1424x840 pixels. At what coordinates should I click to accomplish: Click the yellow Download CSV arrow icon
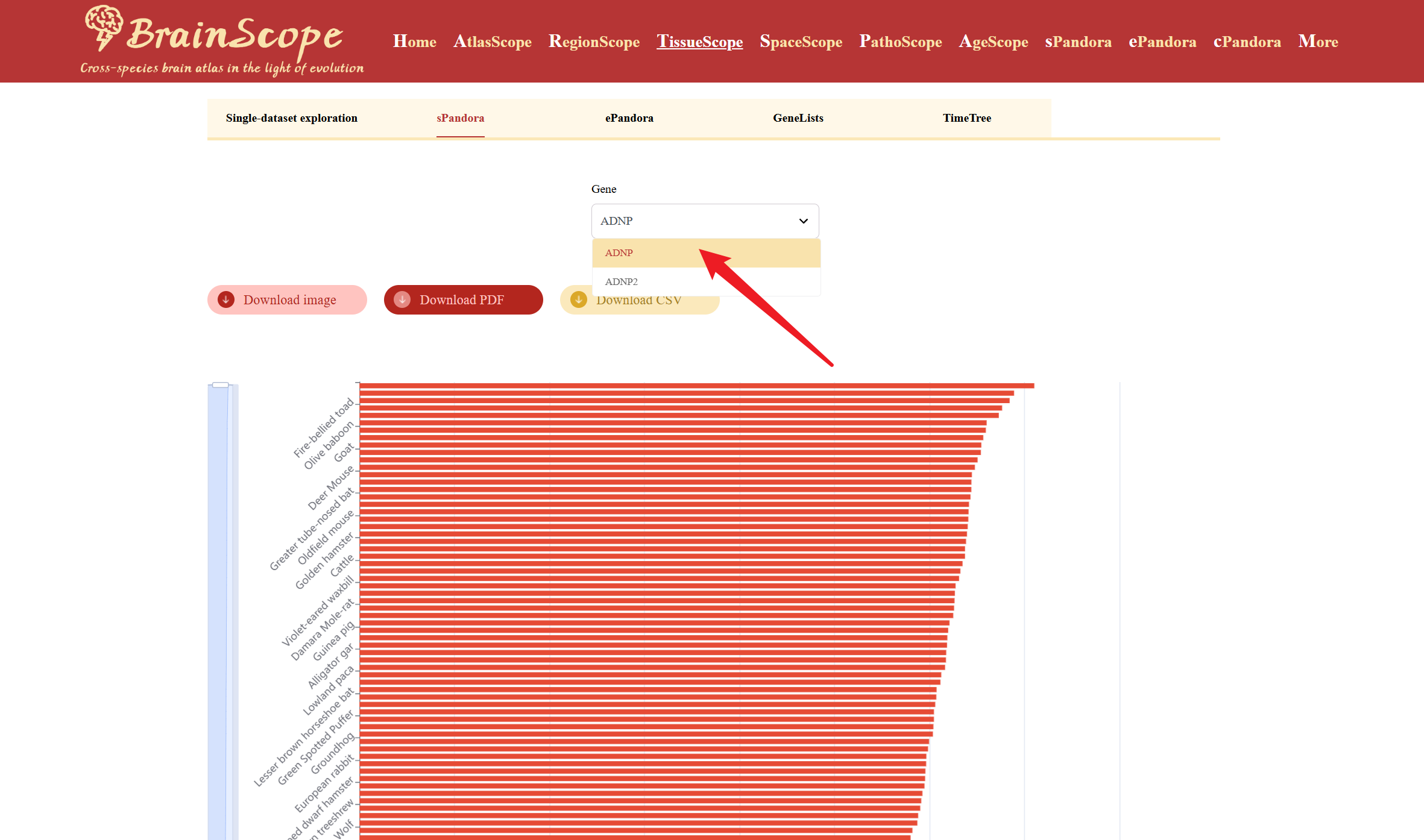[x=579, y=299]
